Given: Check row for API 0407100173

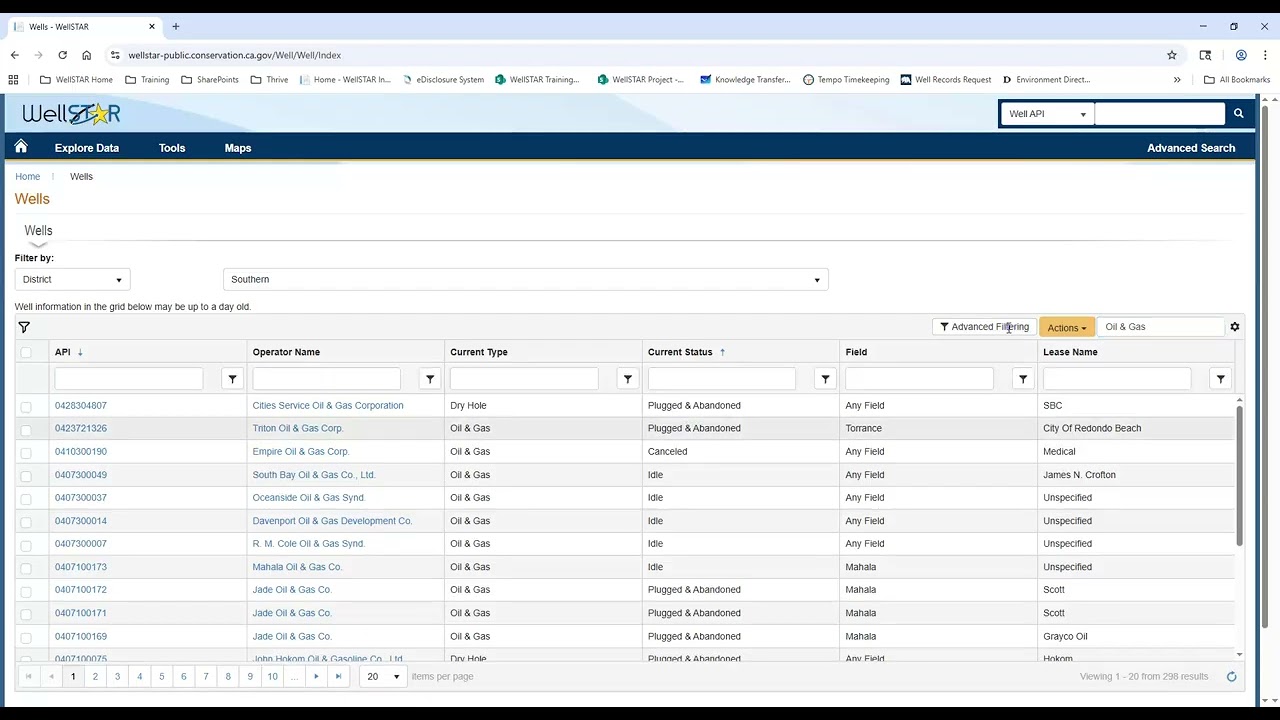Looking at the screenshot, I should pos(26,567).
